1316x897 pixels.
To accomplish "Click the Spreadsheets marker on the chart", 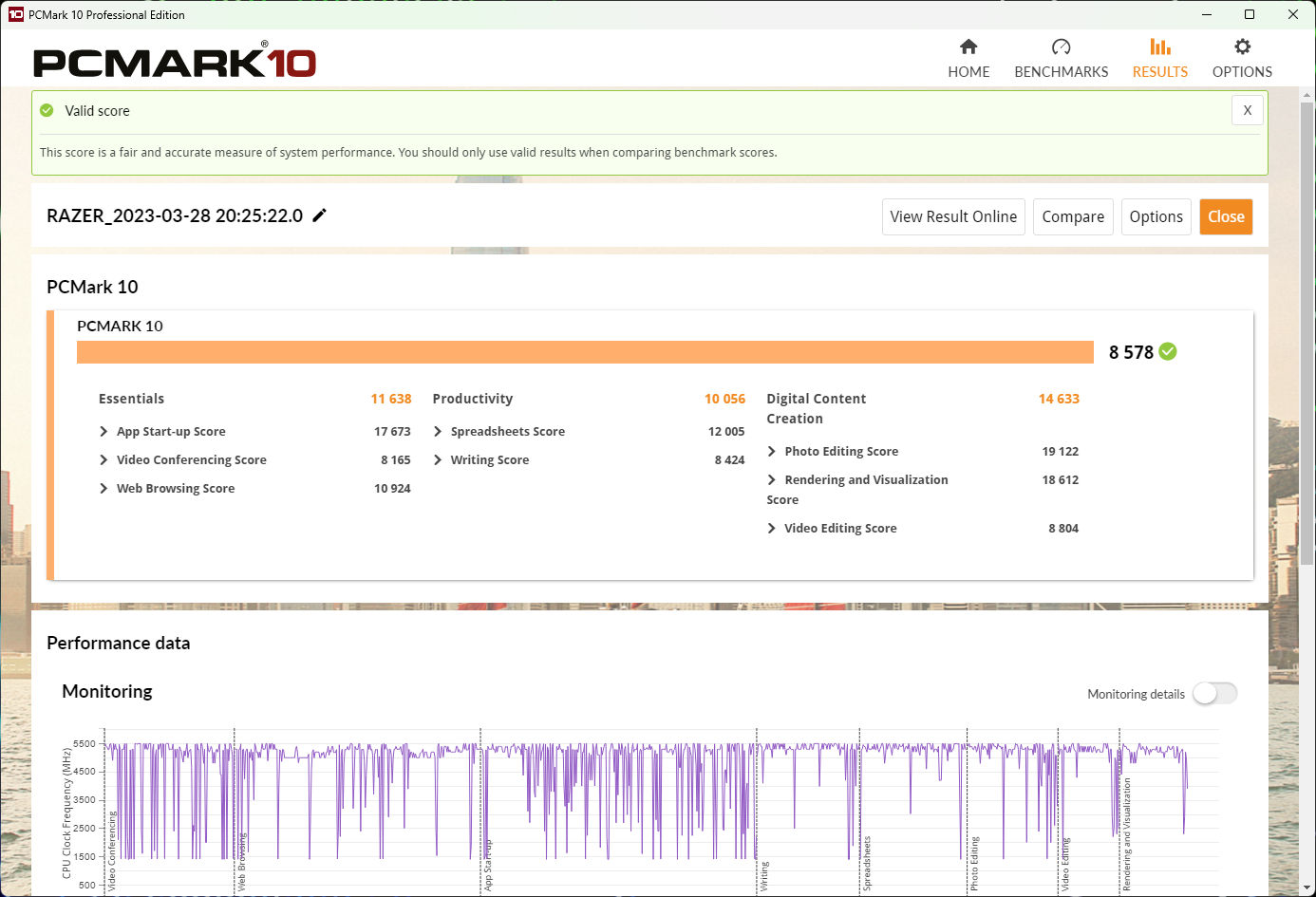I will (x=866, y=863).
